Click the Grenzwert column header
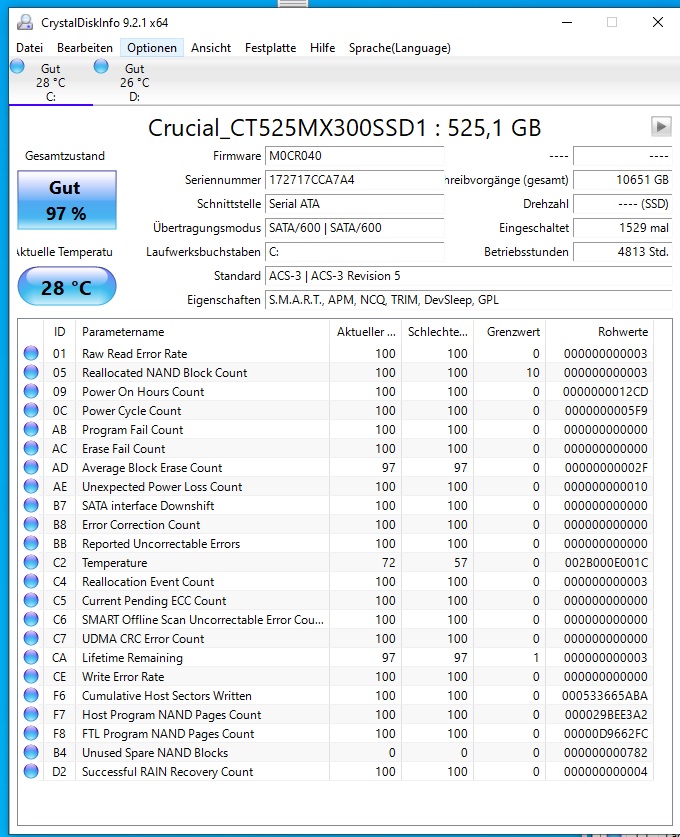680x837 pixels. (510, 331)
